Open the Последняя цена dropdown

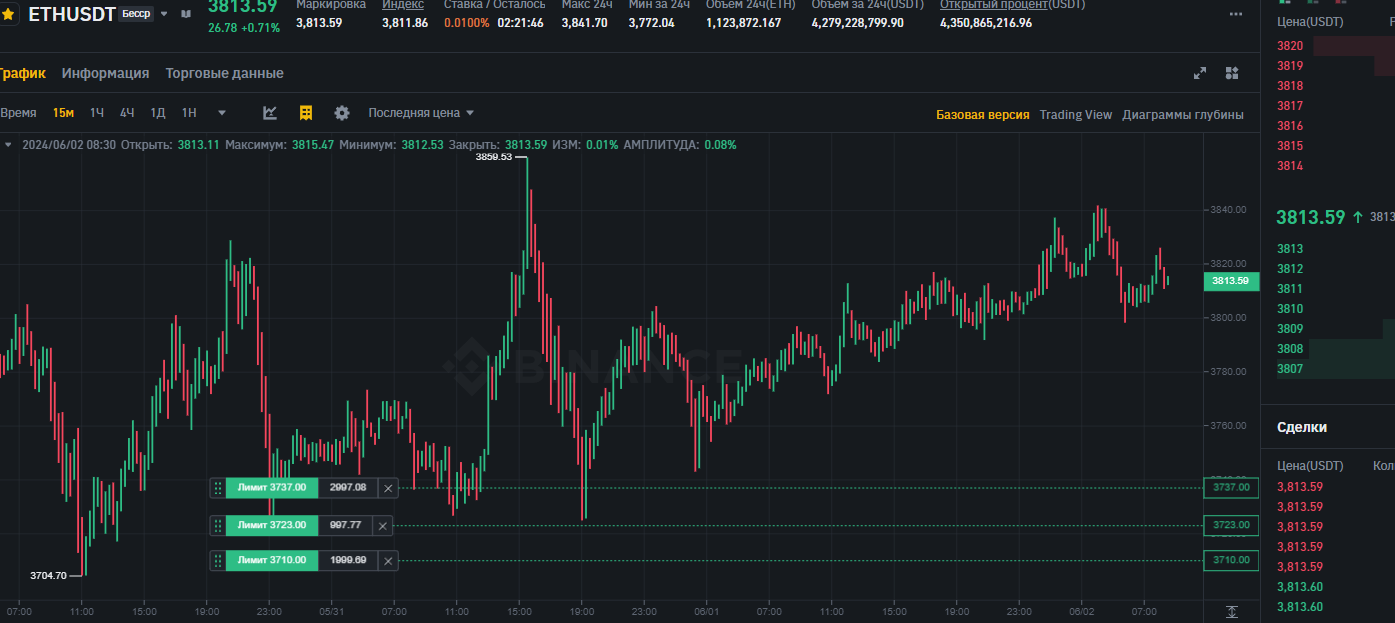click(421, 113)
